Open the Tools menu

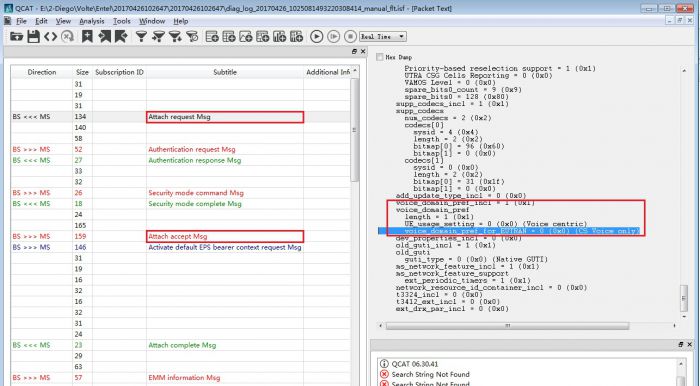pyautogui.click(x=121, y=21)
